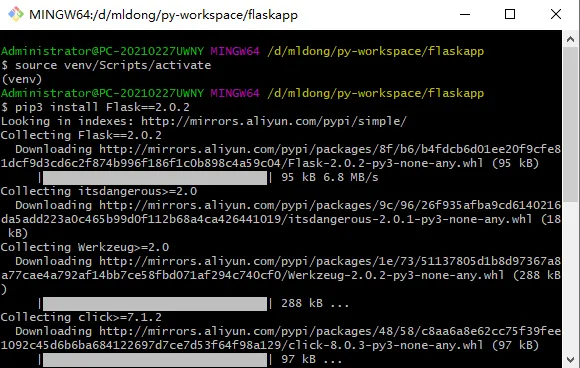Click the second Administrator@PC-20210227UWNY prompt
The height and width of the screenshot is (368, 580).
[102, 93]
